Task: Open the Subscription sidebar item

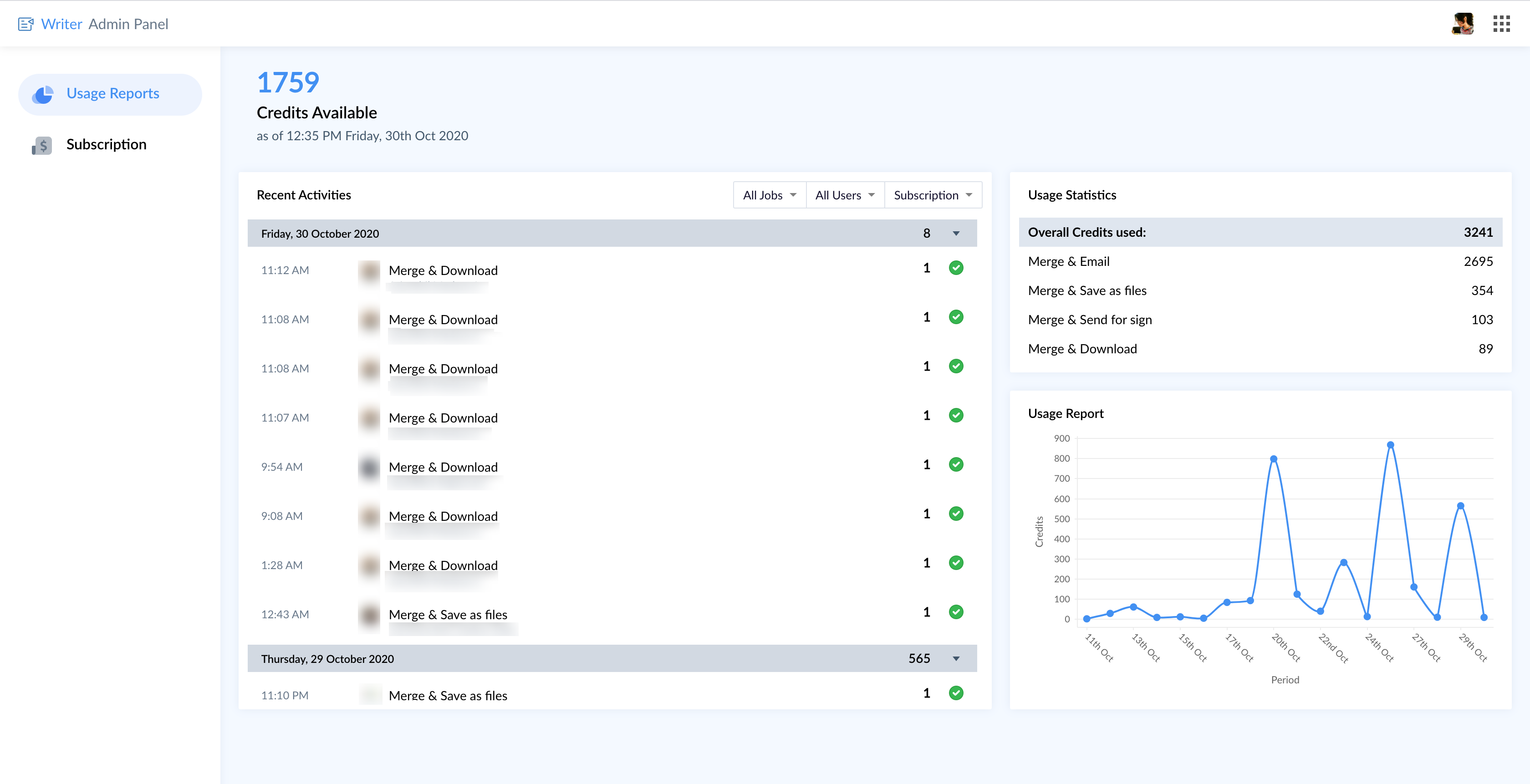Action: pos(106,145)
